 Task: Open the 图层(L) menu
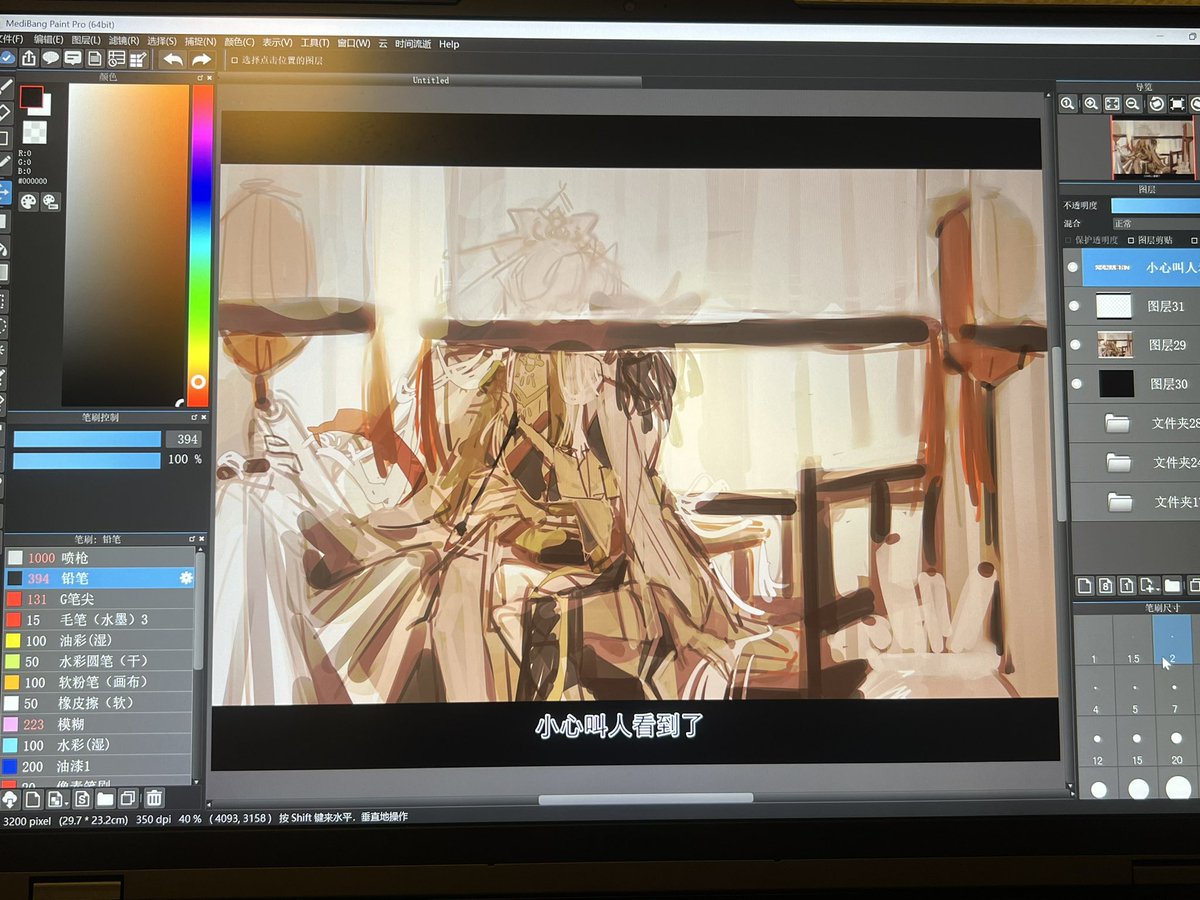(86, 41)
